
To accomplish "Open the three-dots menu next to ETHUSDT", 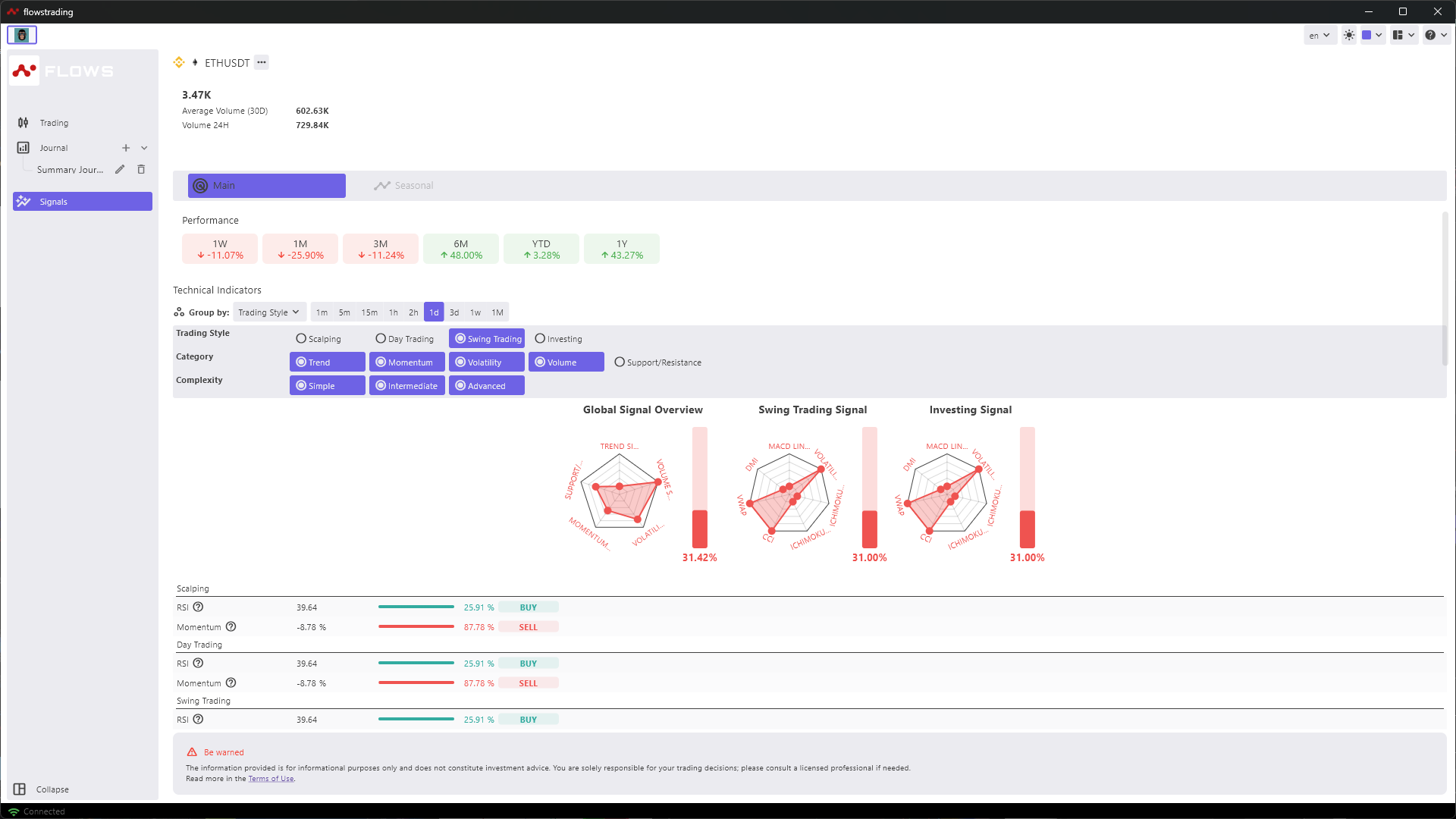I will (x=262, y=63).
